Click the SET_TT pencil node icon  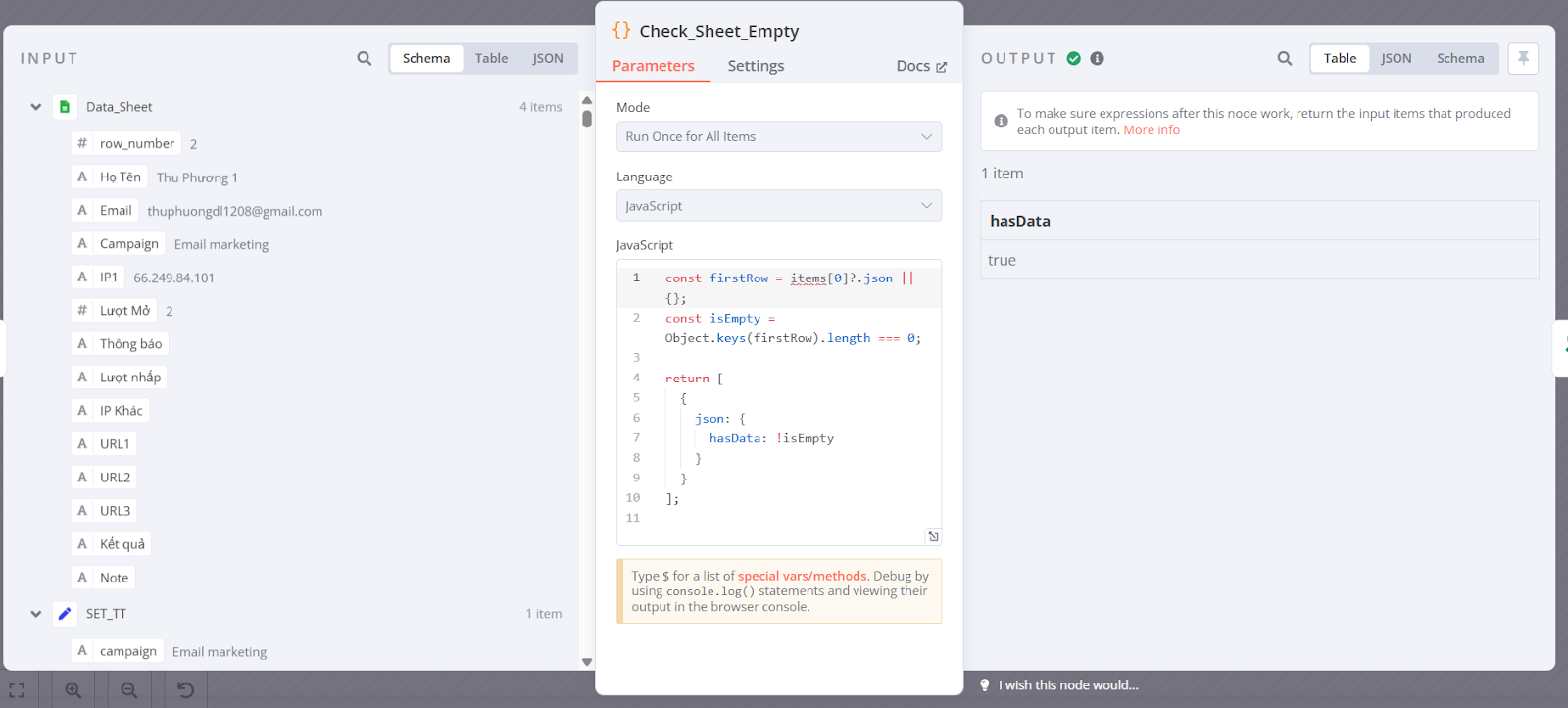pos(65,613)
